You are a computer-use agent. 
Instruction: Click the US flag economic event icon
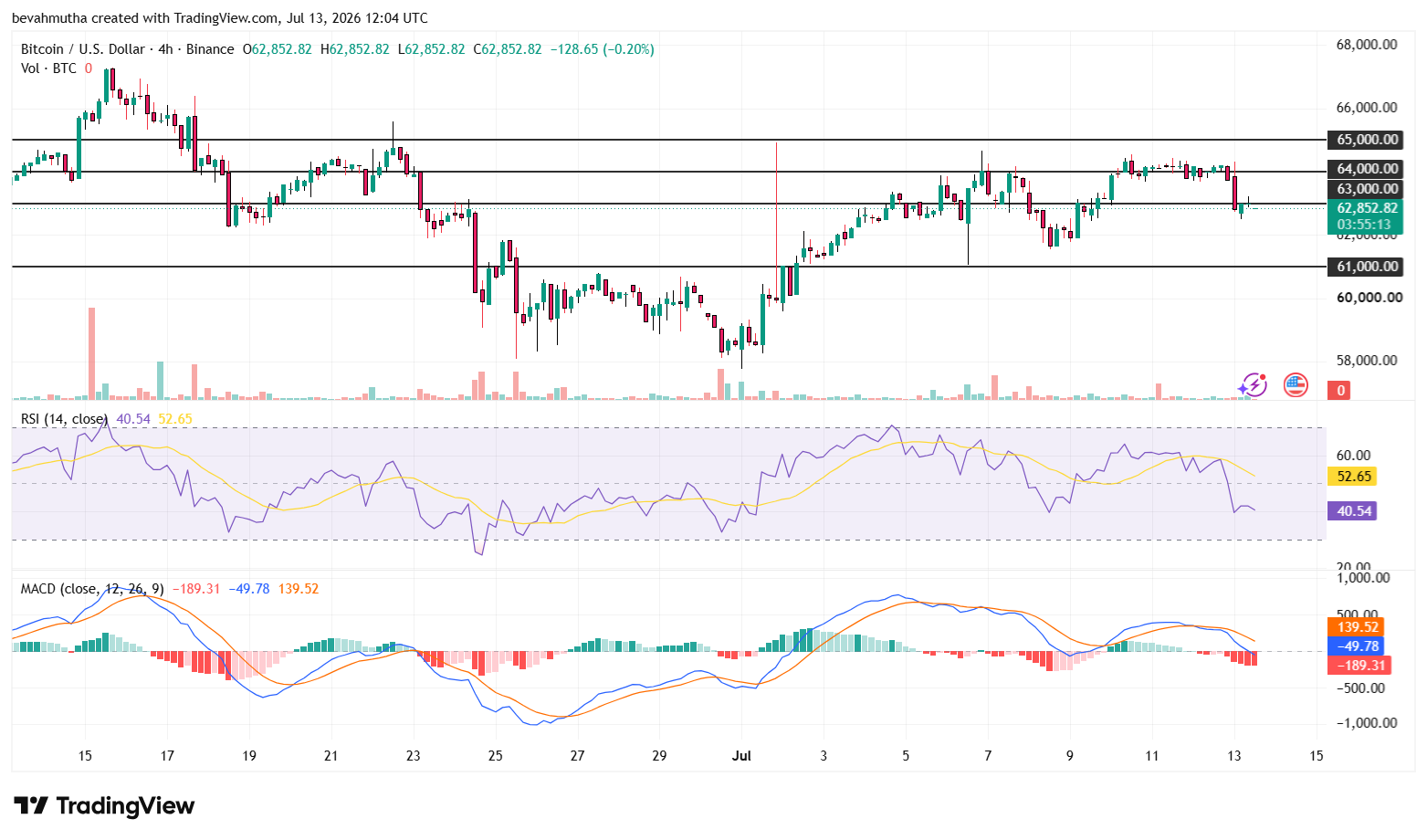tap(1295, 385)
